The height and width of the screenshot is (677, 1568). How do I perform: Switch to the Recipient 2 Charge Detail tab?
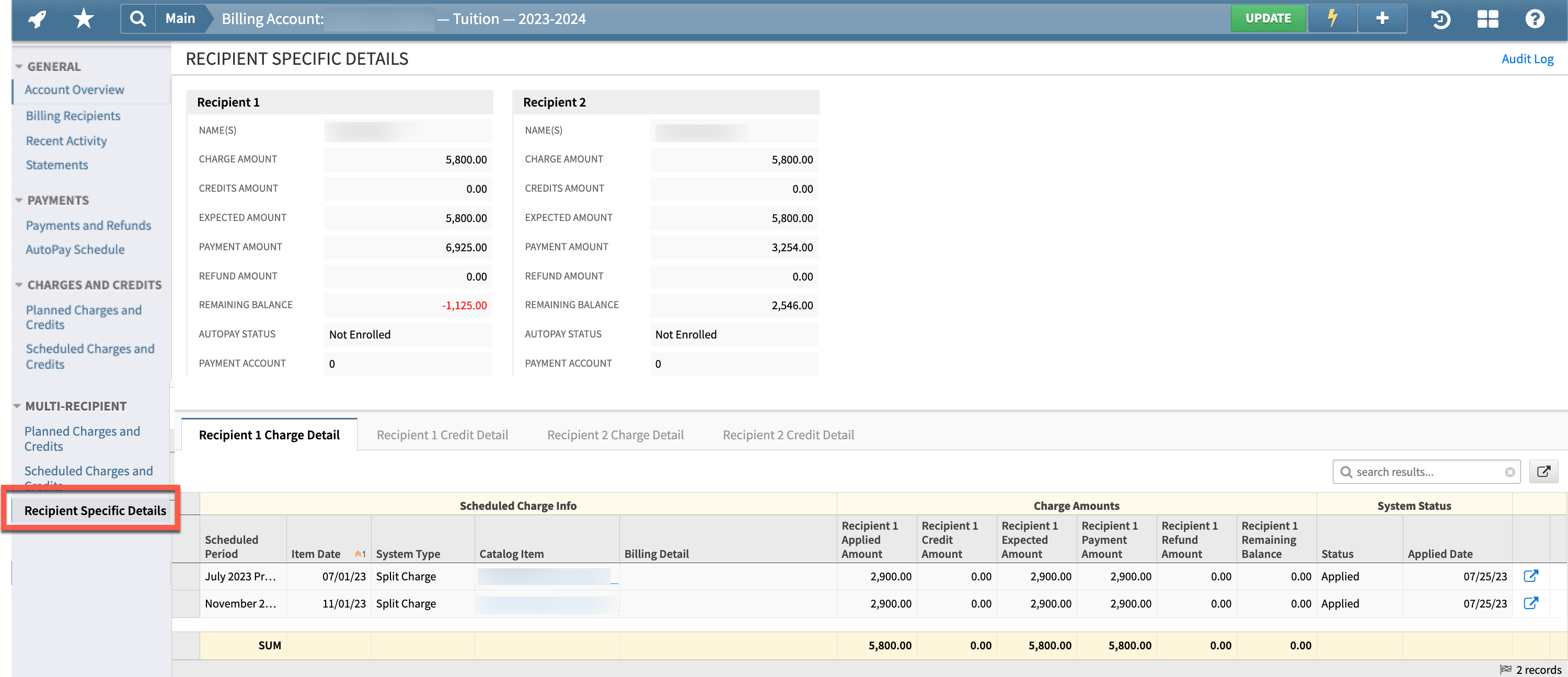615,434
